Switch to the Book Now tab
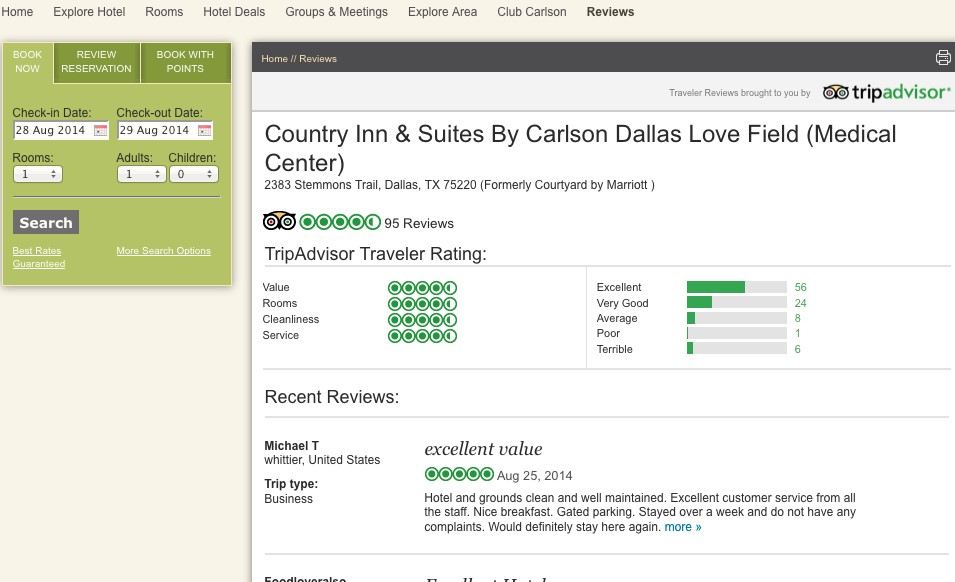Viewport: 955px width, 582px height. (27, 61)
